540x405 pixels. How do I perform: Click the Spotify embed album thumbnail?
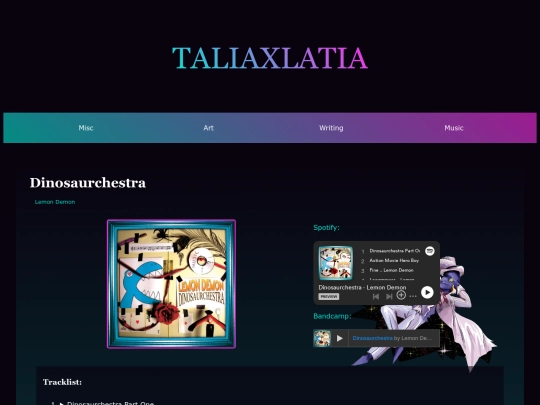click(335, 263)
